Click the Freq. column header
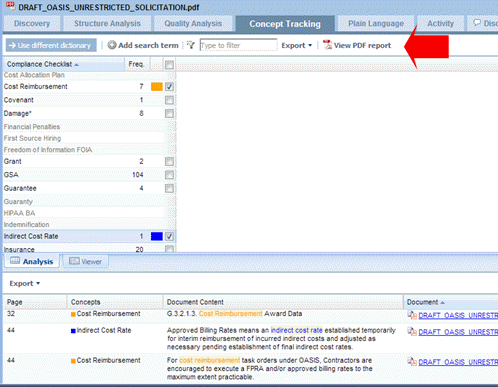 pyautogui.click(x=136, y=64)
